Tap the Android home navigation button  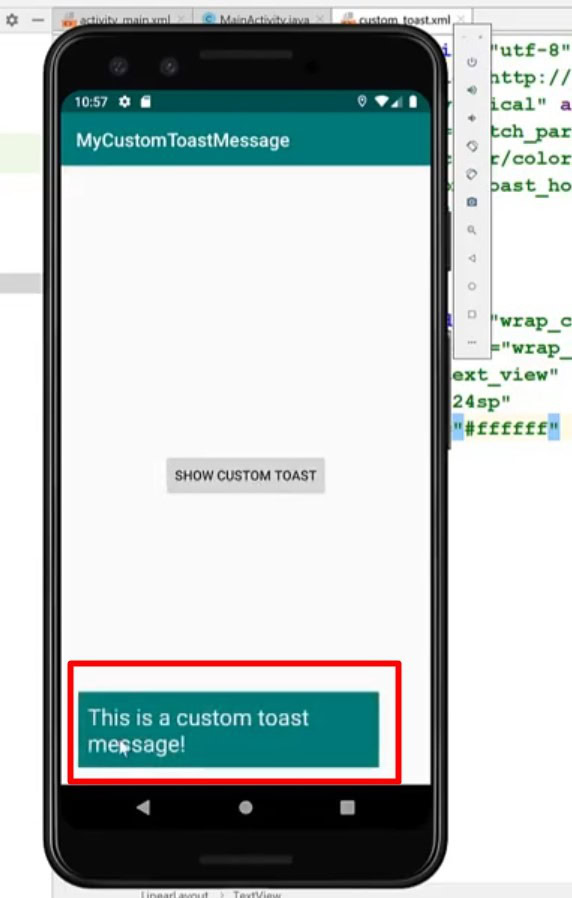tap(246, 808)
